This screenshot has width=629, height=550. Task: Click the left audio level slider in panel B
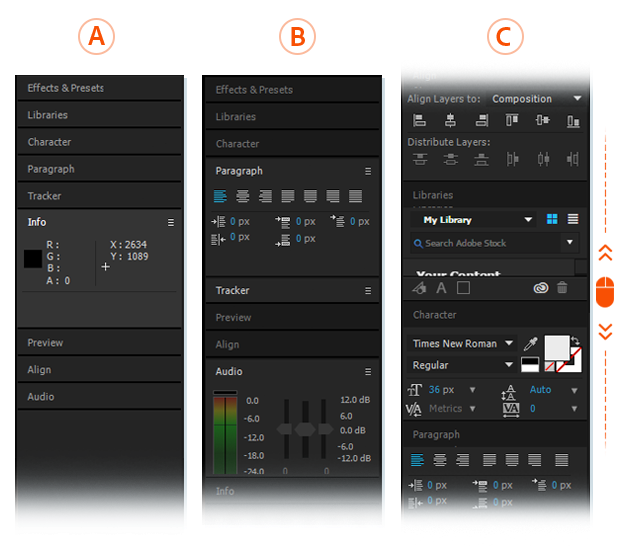click(285, 429)
